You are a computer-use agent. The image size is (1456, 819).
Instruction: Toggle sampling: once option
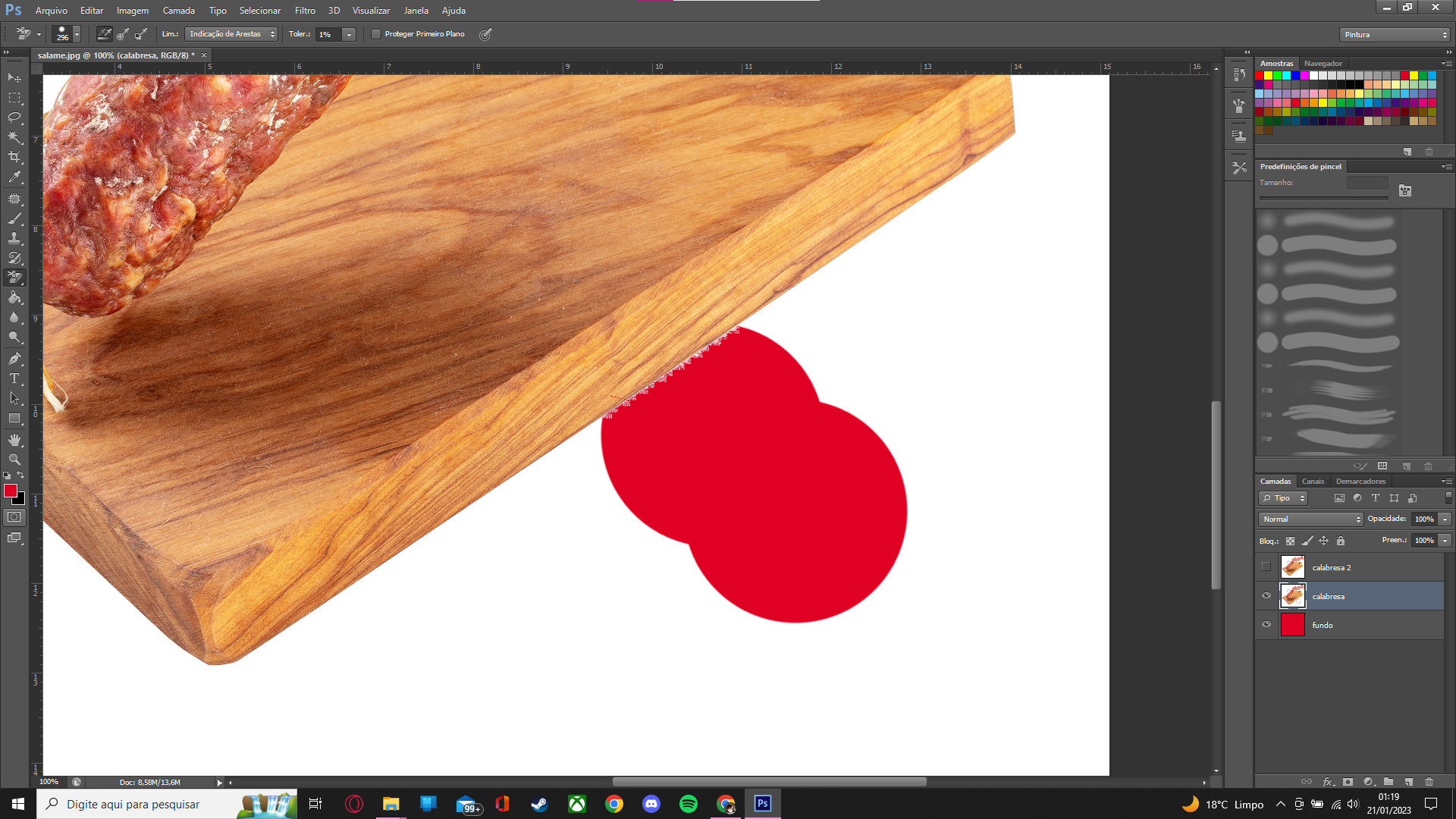[x=123, y=34]
